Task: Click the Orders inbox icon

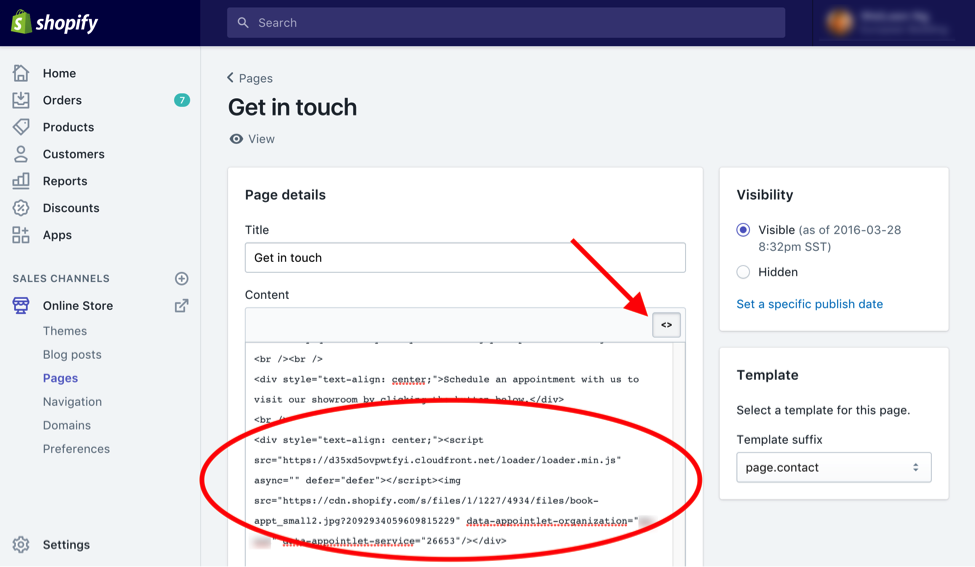Action: 21,100
